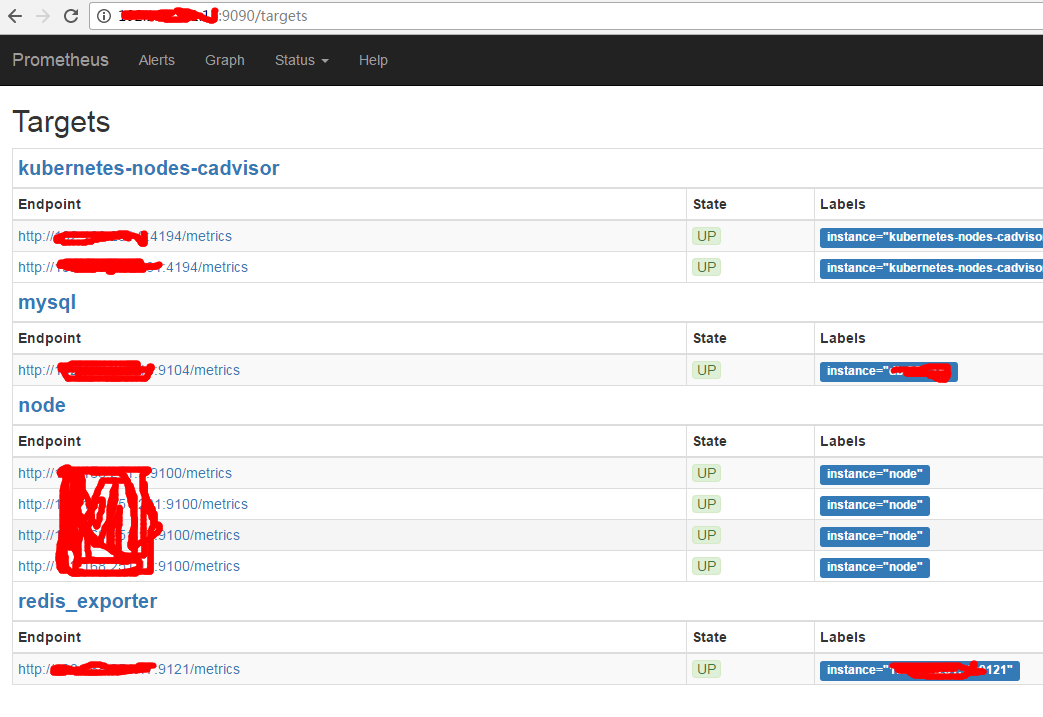Click the redis_exporter instance label badge
This screenshot has width=1043, height=717.
[920, 670]
